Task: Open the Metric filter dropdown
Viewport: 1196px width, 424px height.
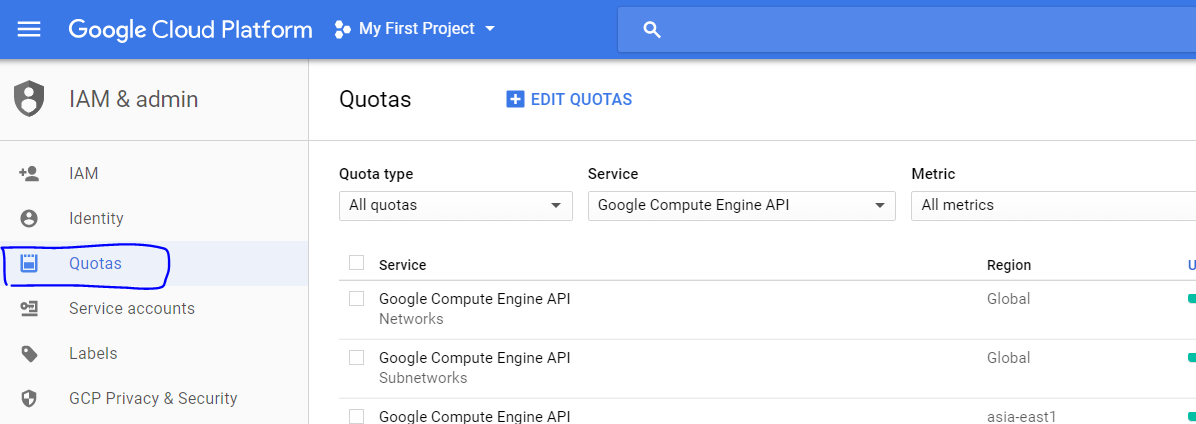Action: coord(1052,205)
